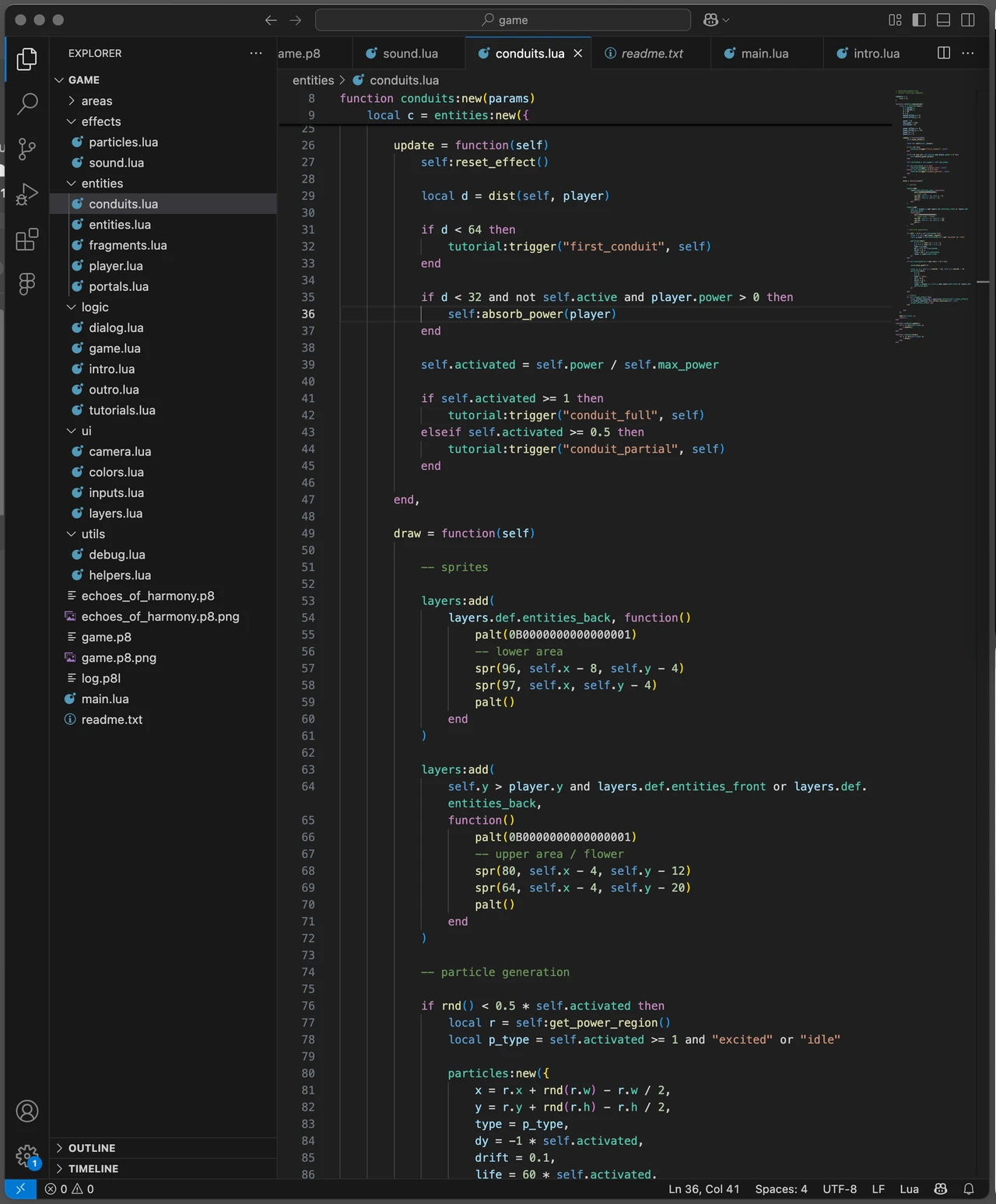Open the Explorer view in activity bar
Viewport: 996px width, 1204px height.
[27, 59]
